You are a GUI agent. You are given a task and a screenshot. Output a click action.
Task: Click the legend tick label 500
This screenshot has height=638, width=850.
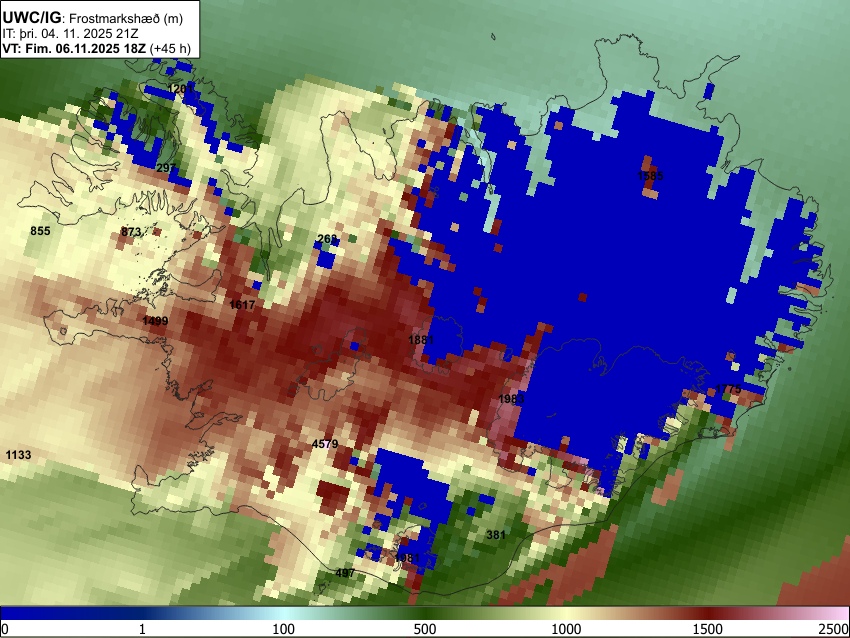coord(424,629)
